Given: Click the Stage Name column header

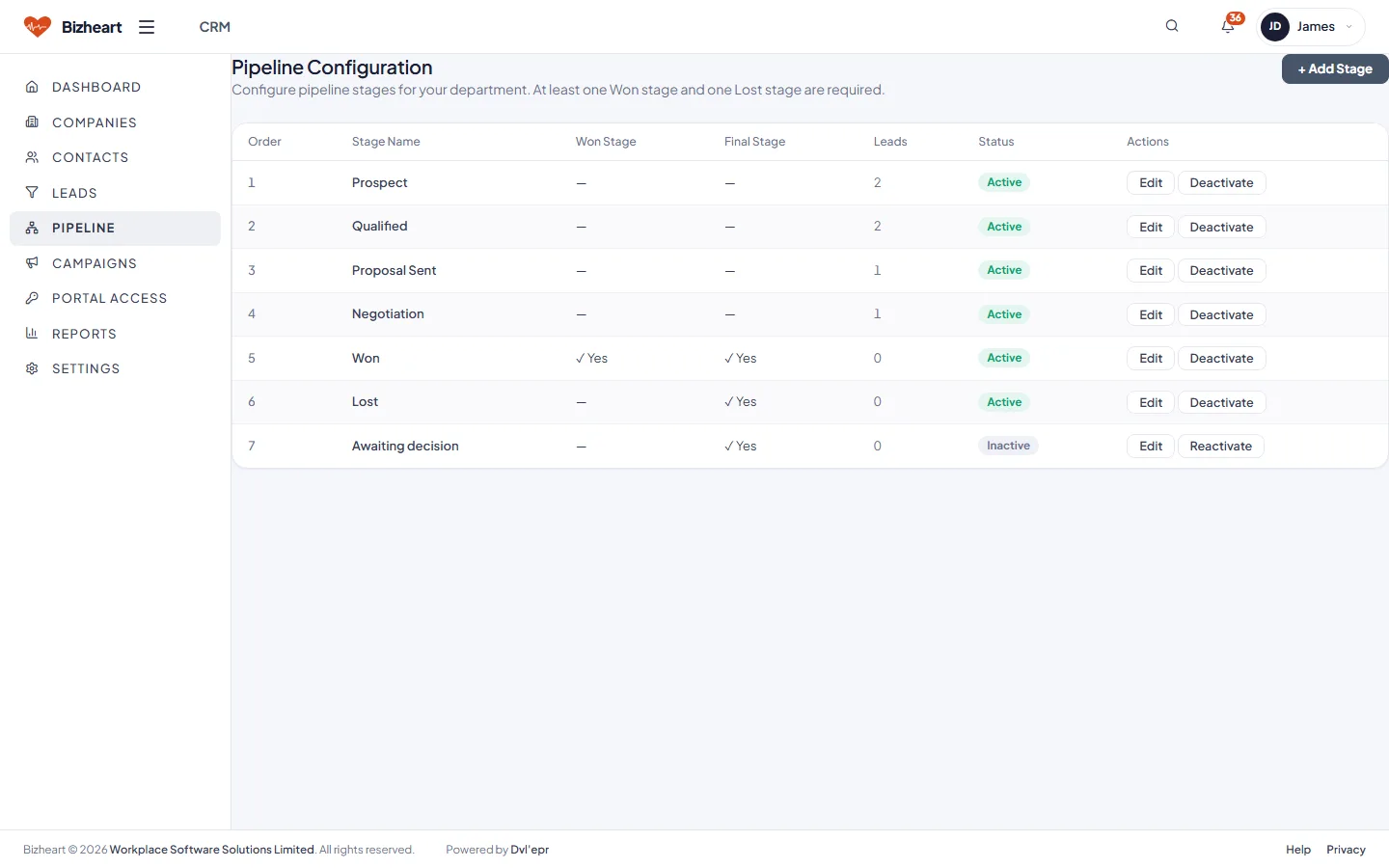Looking at the screenshot, I should pyautogui.click(x=386, y=142).
